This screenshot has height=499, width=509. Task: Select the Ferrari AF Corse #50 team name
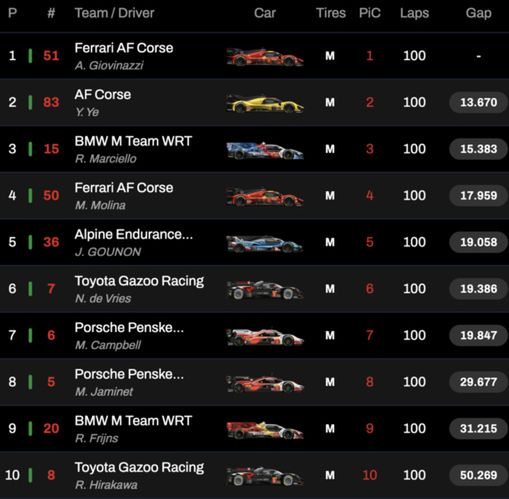point(124,188)
